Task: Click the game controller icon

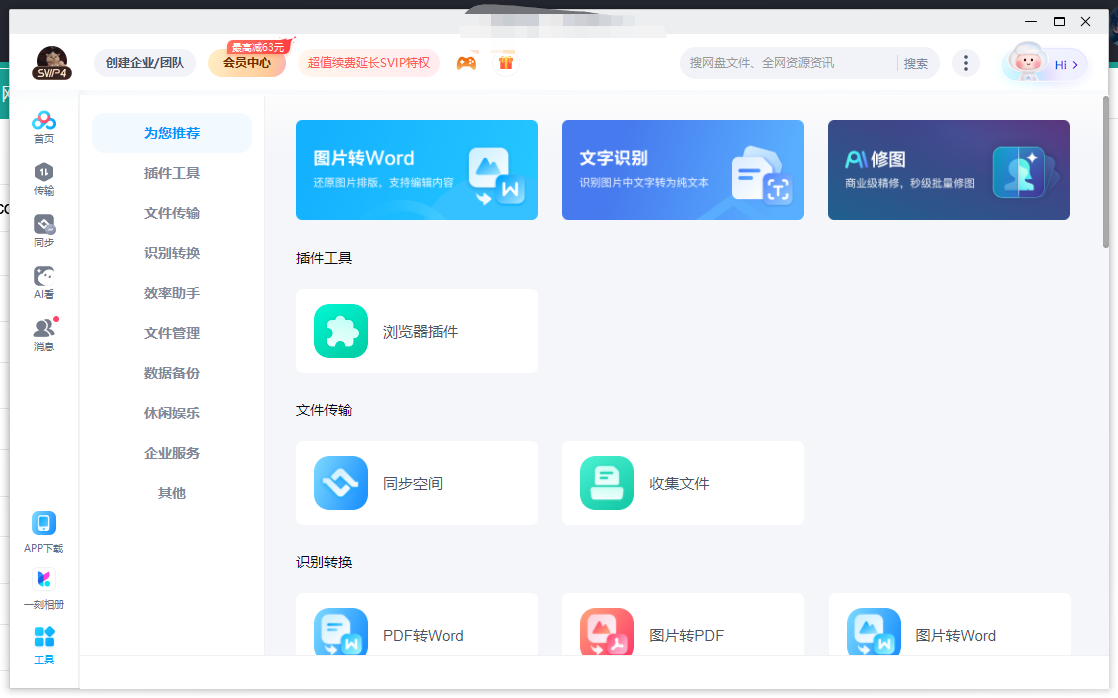Action: pos(466,63)
